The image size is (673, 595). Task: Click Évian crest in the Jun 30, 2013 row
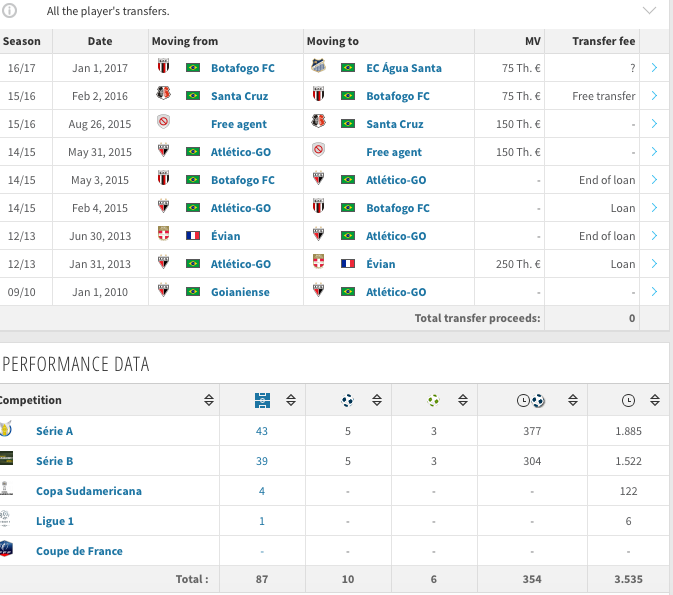click(x=163, y=234)
